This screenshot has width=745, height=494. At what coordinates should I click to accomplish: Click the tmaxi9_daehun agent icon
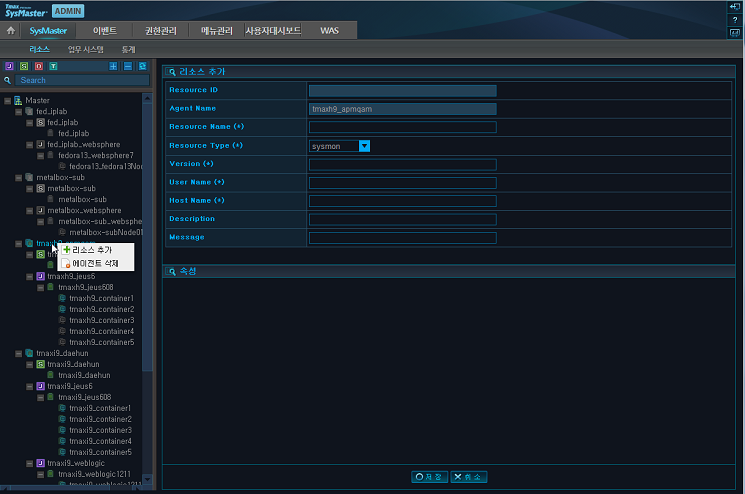(x=29, y=353)
